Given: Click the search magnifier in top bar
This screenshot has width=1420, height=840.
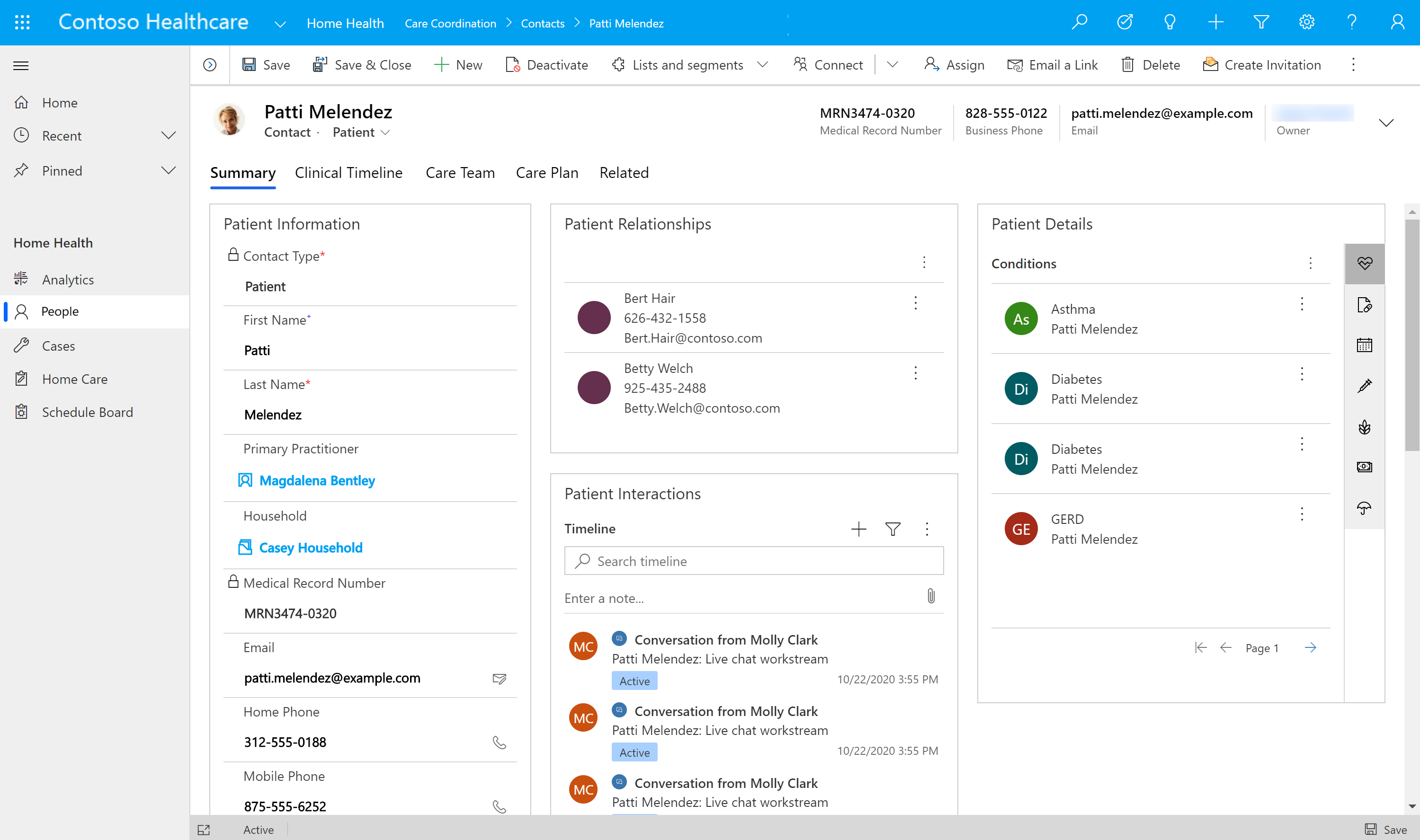Looking at the screenshot, I should (x=1079, y=23).
